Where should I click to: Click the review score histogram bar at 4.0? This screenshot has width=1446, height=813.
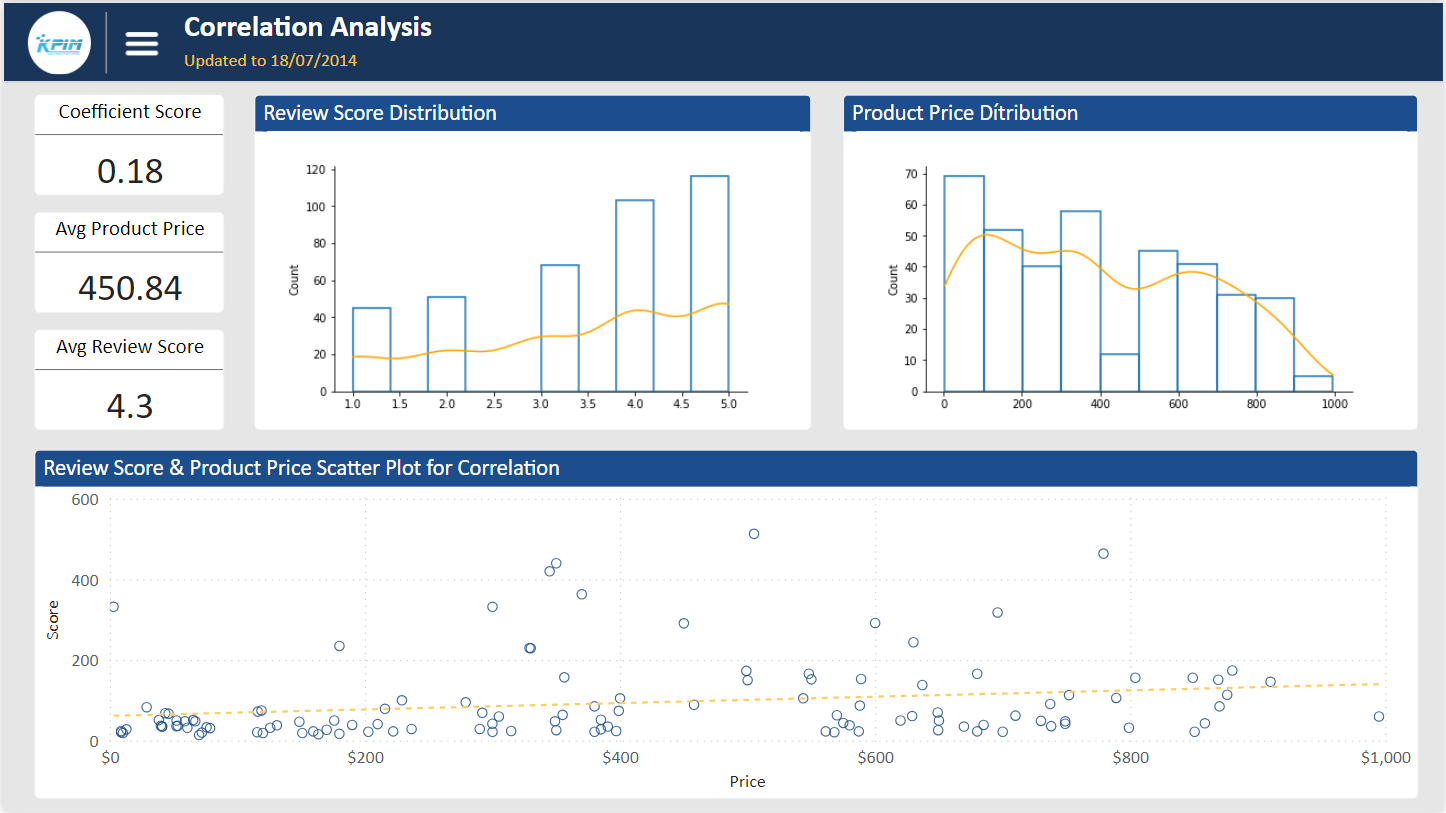pyautogui.click(x=634, y=296)
